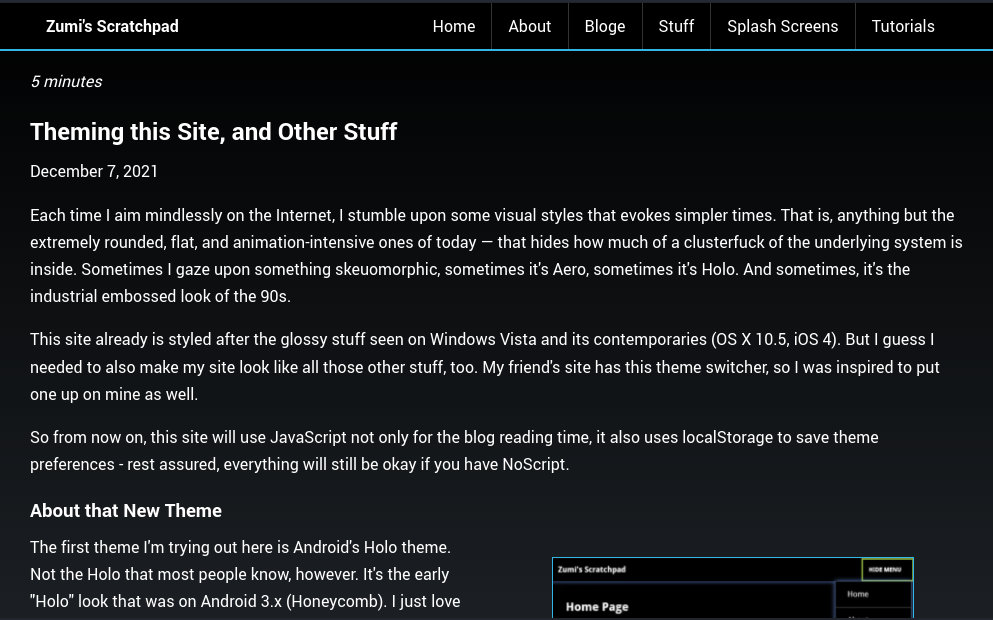Click the Zumi's Scratchpad site title
This screenshot has height=620, width=993.
(112, 26)
